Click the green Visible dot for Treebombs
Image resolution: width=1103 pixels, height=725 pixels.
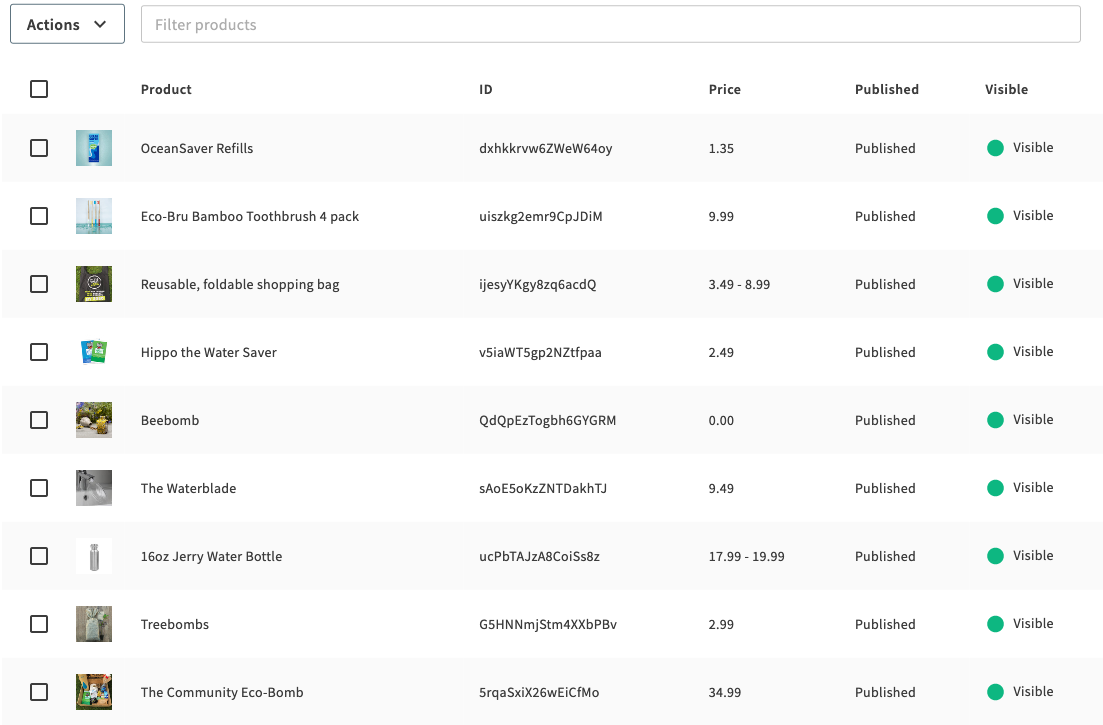tap(995, 624)
